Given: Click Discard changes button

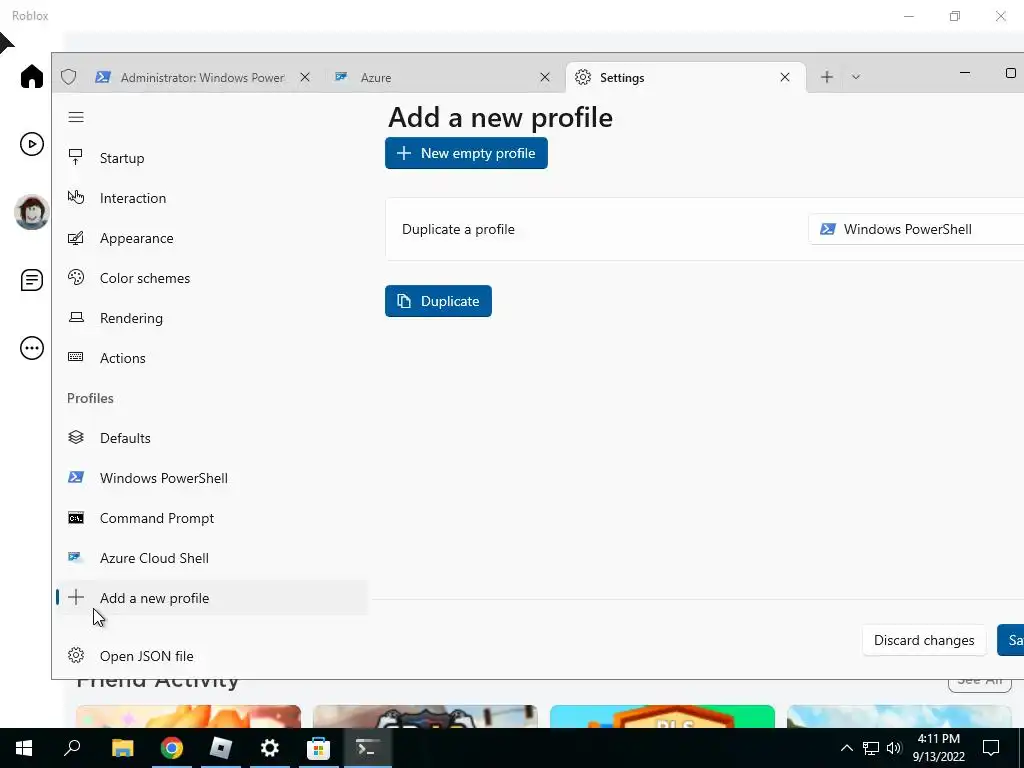Looking at the screenshot, I should [x=924, y=640].
